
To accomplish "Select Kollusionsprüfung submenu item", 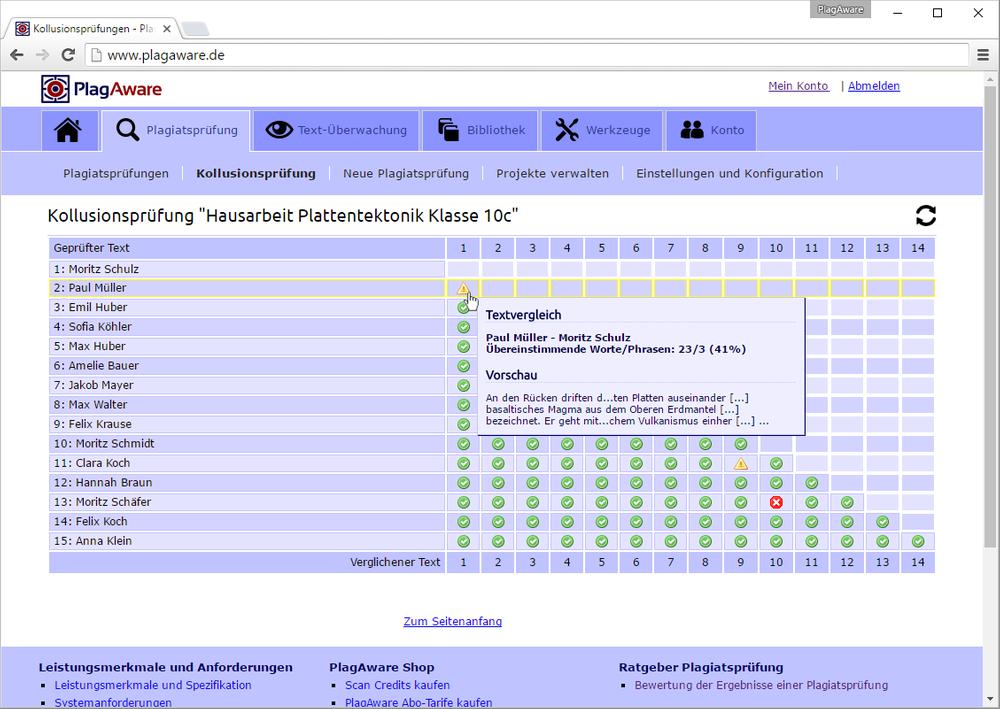I will pos(256,173).
